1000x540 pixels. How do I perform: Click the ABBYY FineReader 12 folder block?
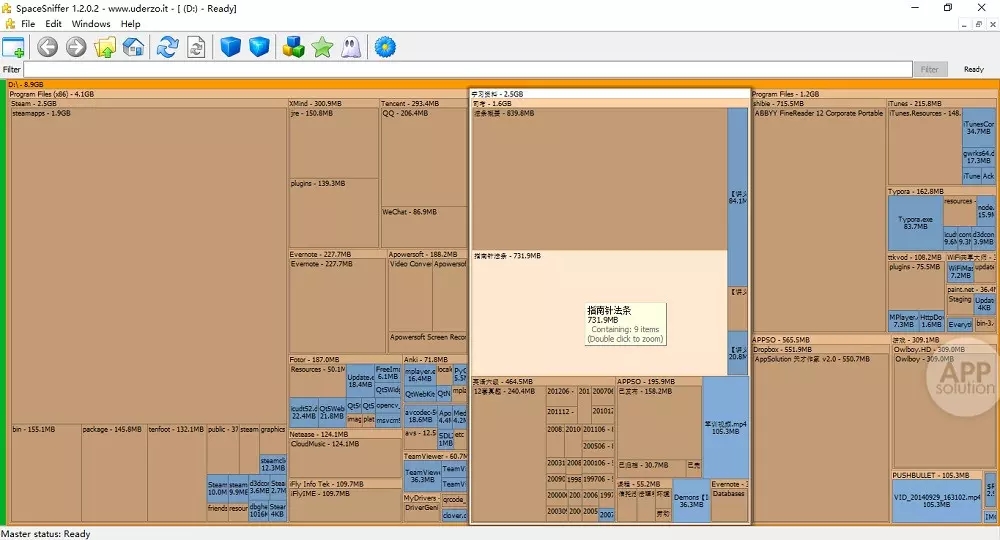click(x=818, y=220)
